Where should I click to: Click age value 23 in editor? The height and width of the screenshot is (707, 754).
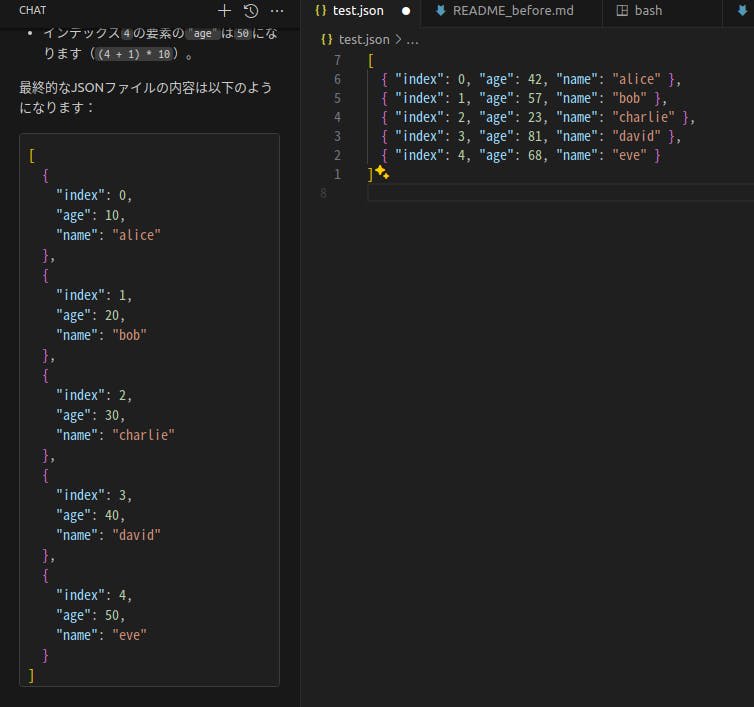pos(535,117)
